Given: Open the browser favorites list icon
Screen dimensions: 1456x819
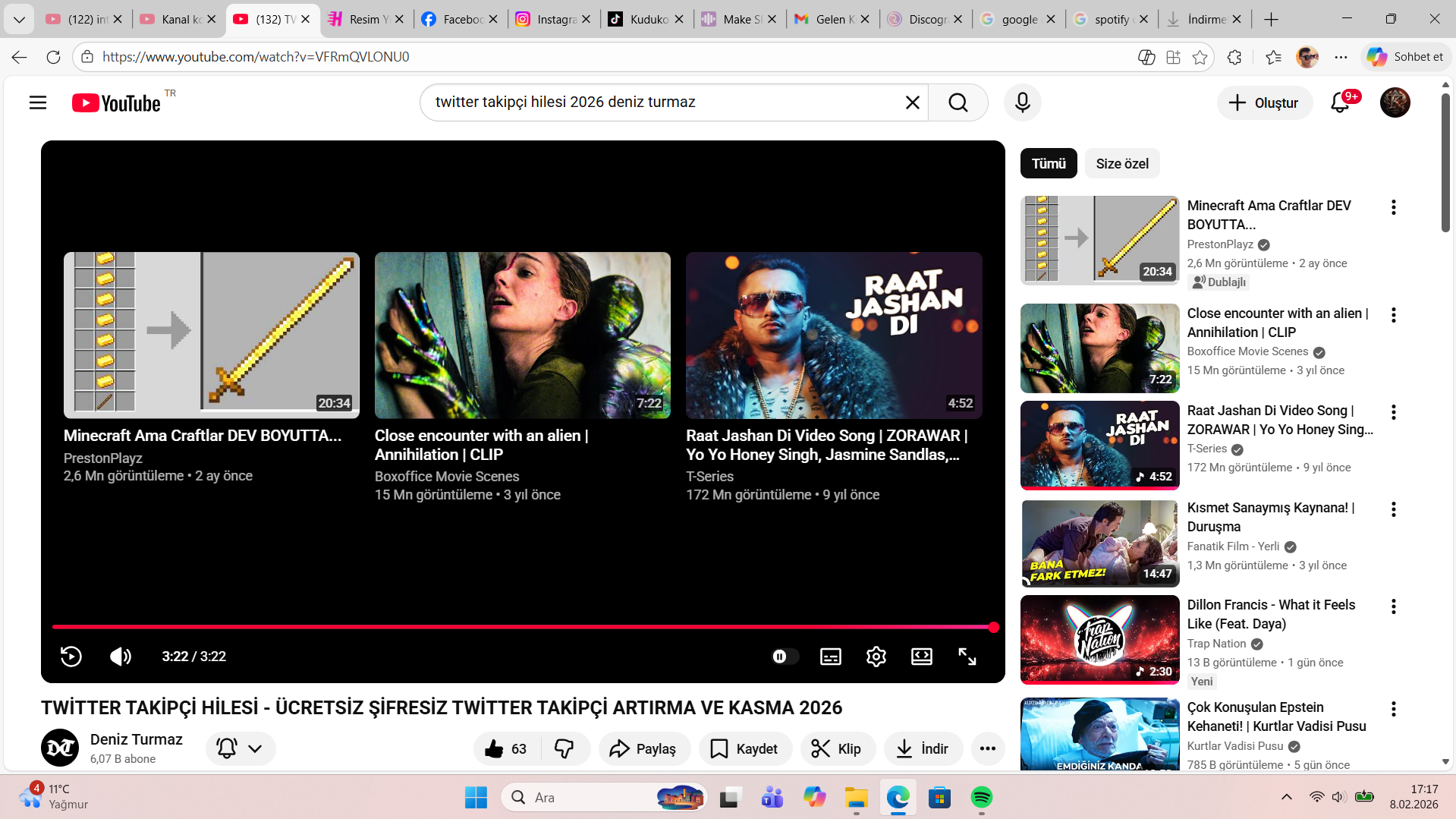Looking at the screenshot, I should click(1274, 57).
